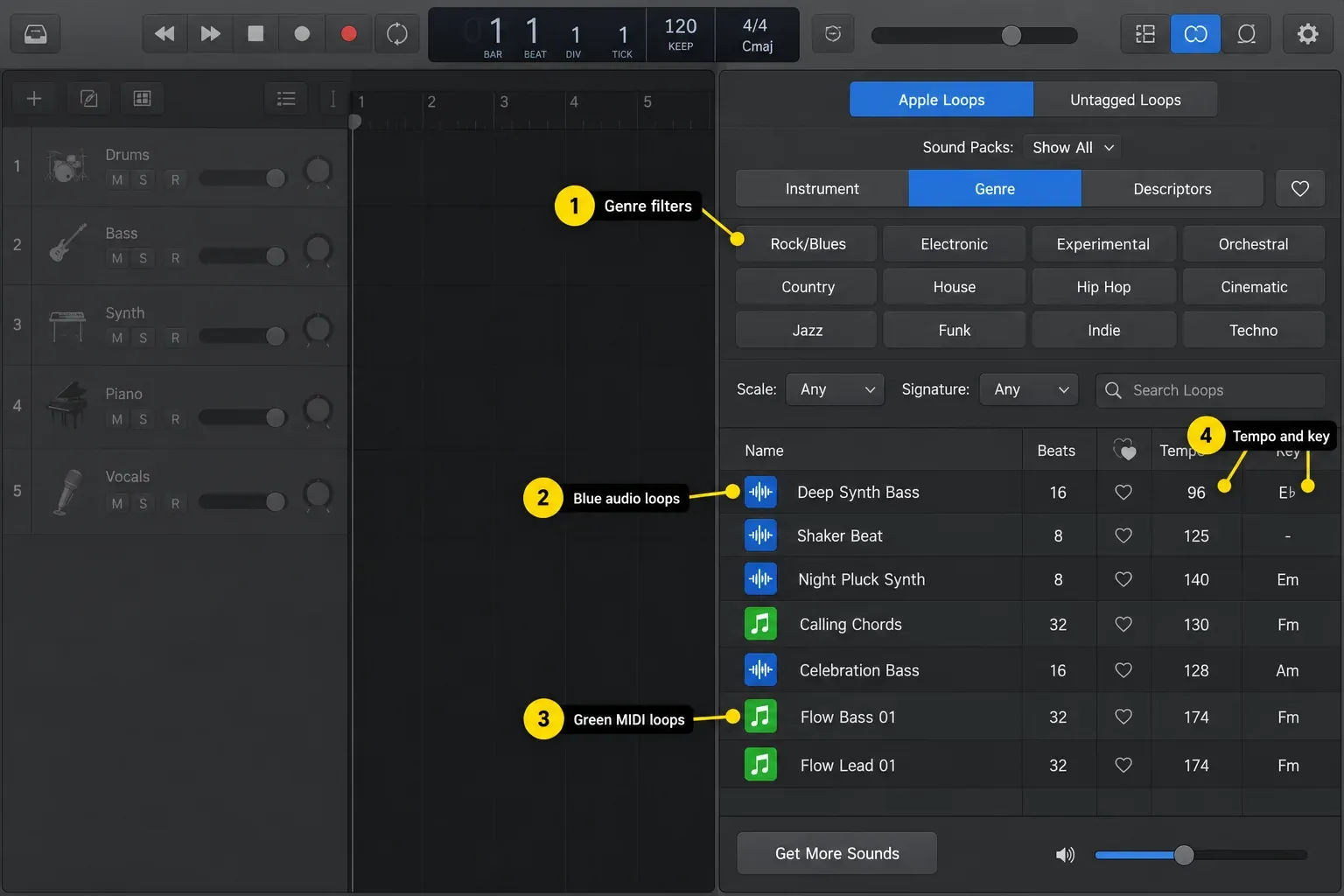The width and height of the screenshot is (1344, 896).
Task: Click the 4/4 Cmaj signature and key display
Action: tap(757, 35)
